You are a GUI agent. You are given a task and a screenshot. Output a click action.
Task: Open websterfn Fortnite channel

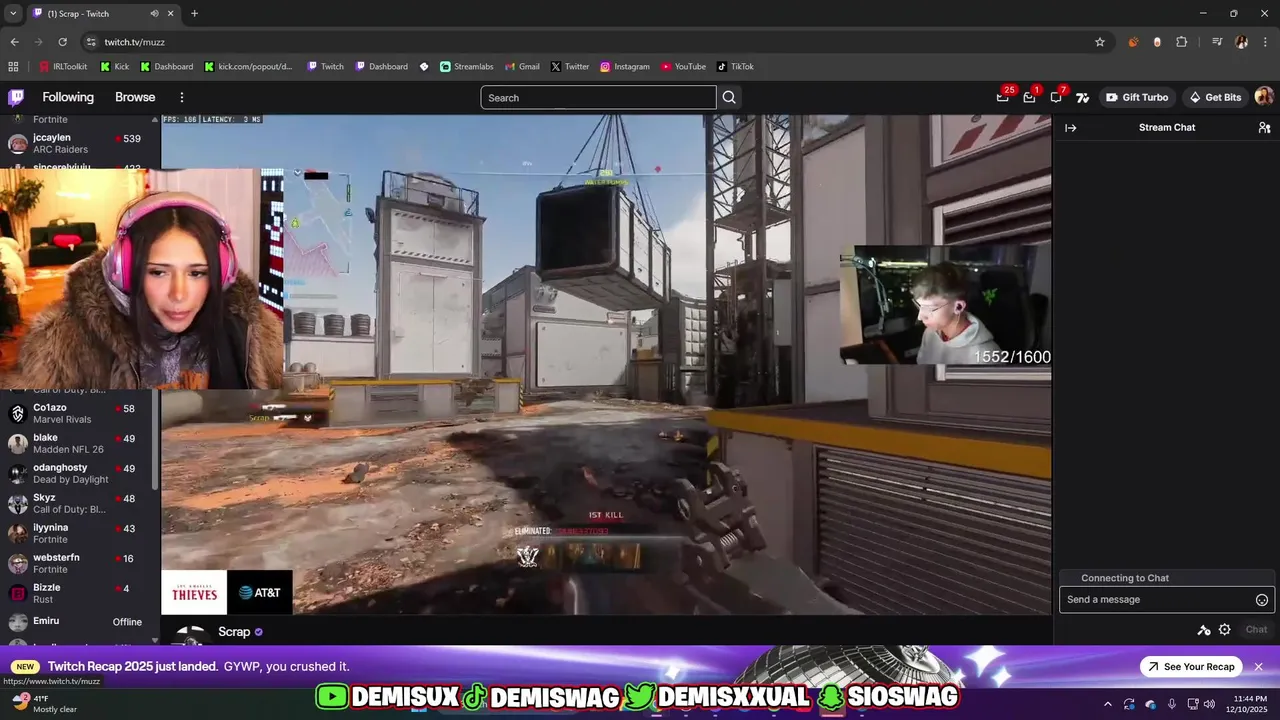tap(78, 563)
